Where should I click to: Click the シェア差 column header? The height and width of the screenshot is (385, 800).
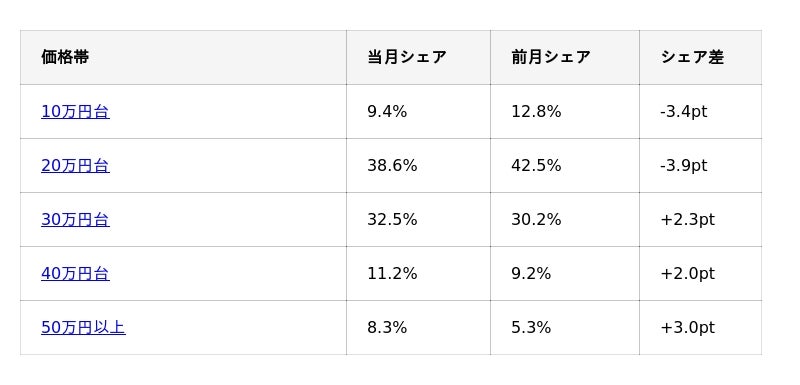click(701, 58)
